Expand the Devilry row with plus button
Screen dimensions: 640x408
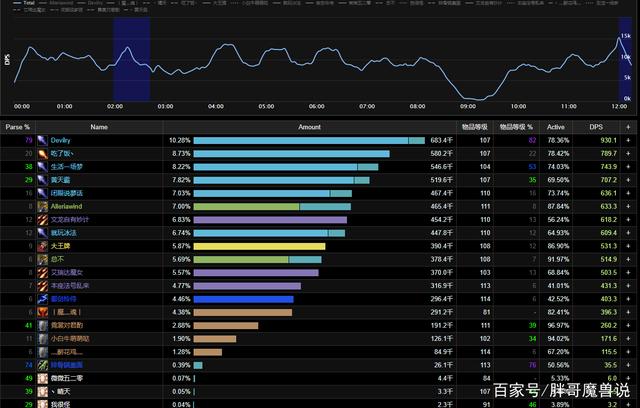click(x=629, y=141)
